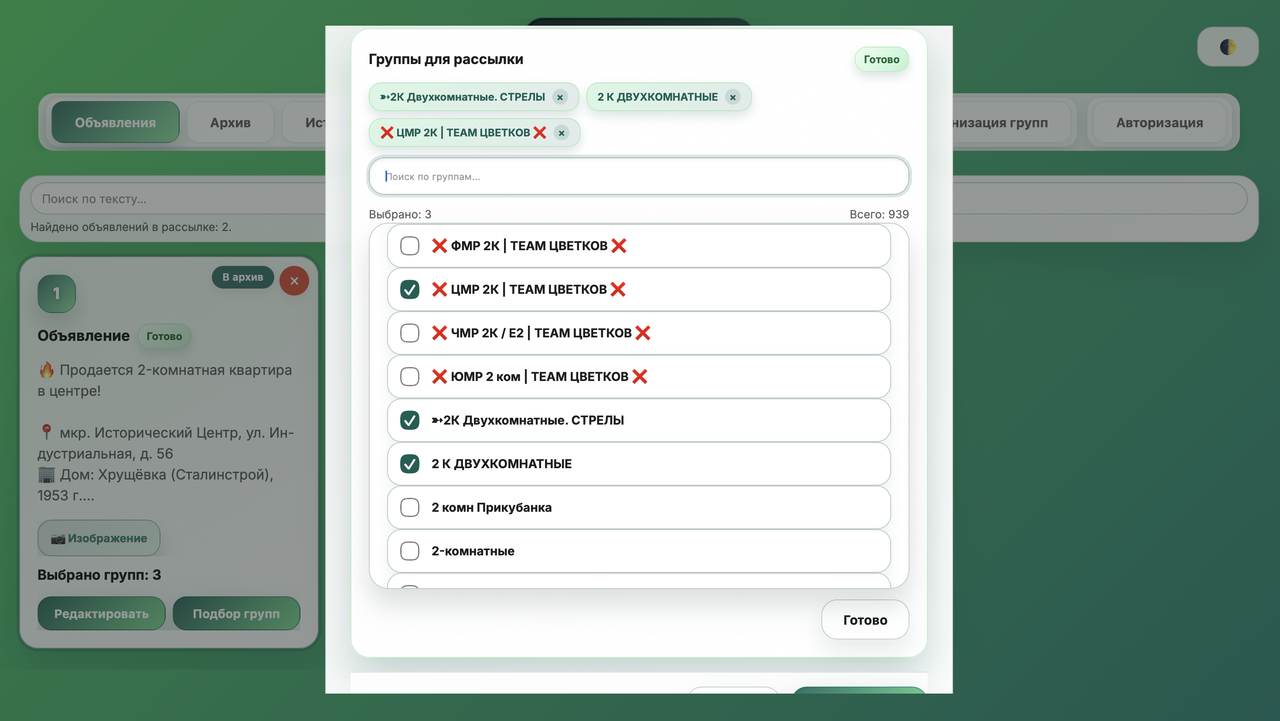The width and height of the screenshot is (1280, 721).
Task: Check the 2-комнатные checkbox
Action: [x=409, y=551]
